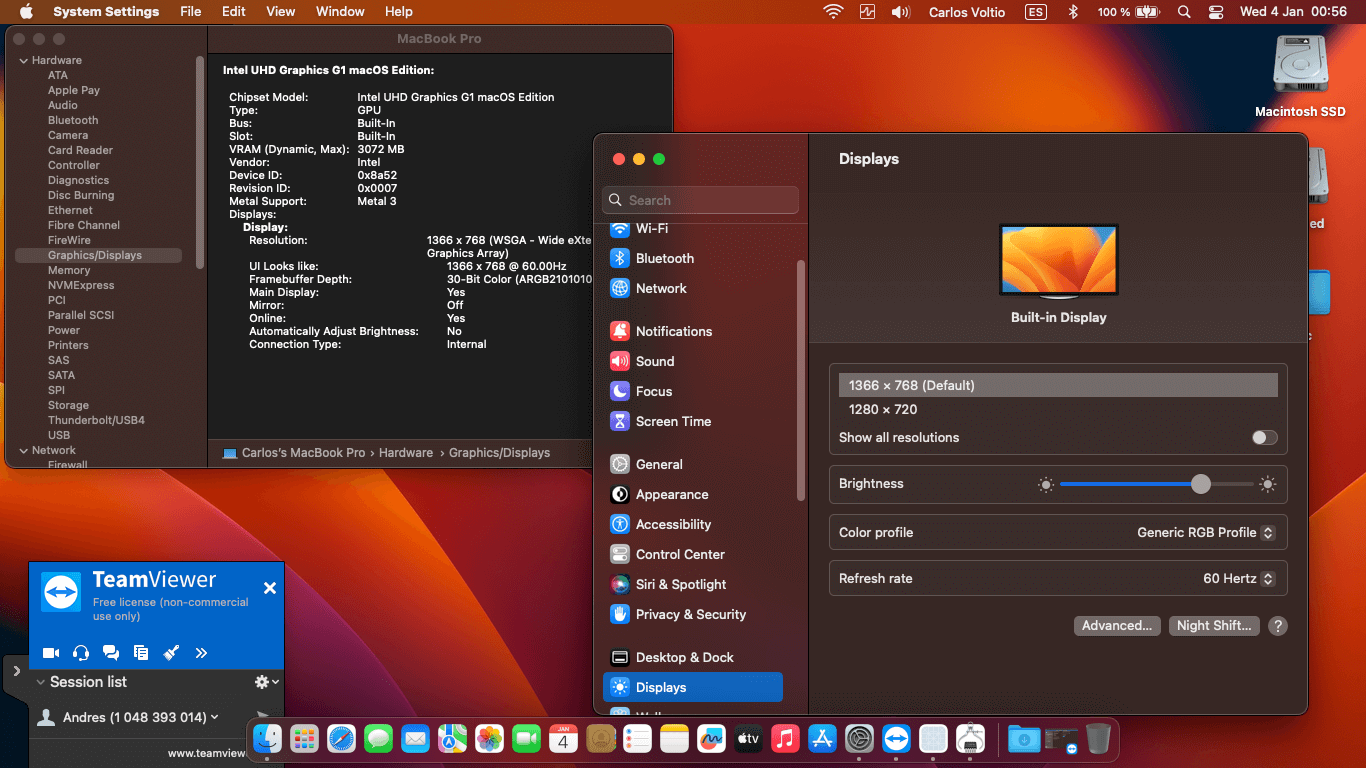Viewport: 1366px width, 768px height.
Task: Open Sound settings in sidebar
Action: tap(655, 361)
